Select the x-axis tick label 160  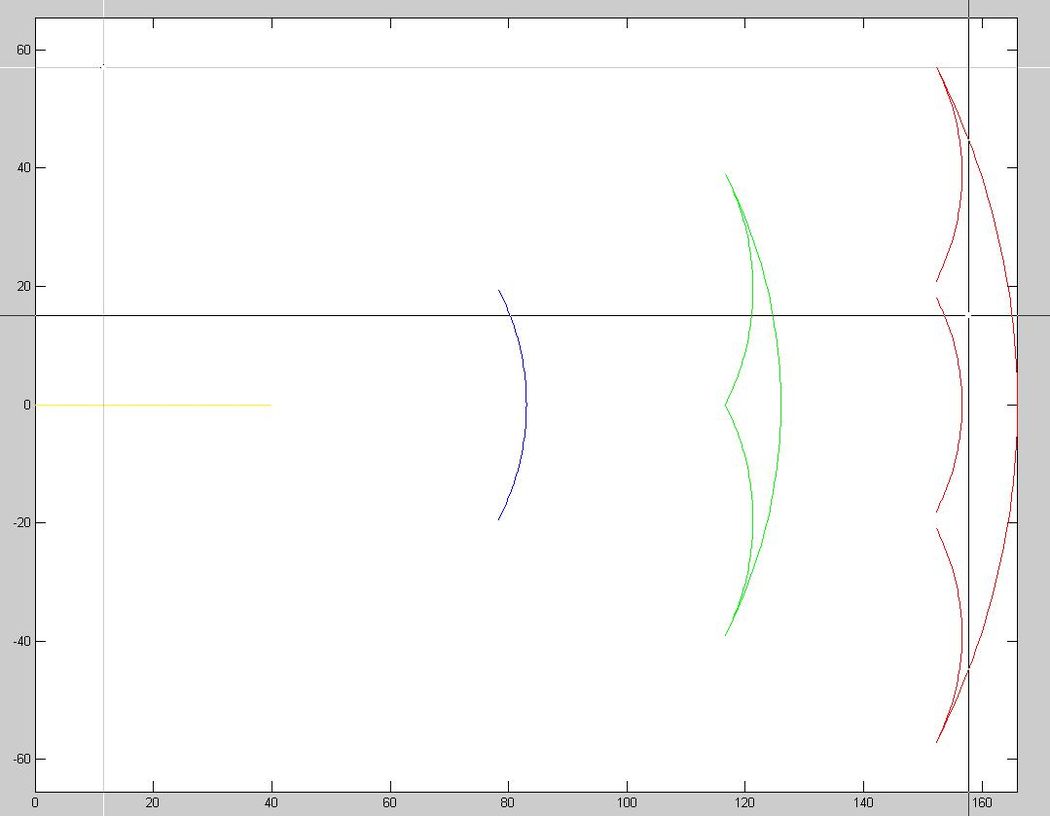click(981, 802)
